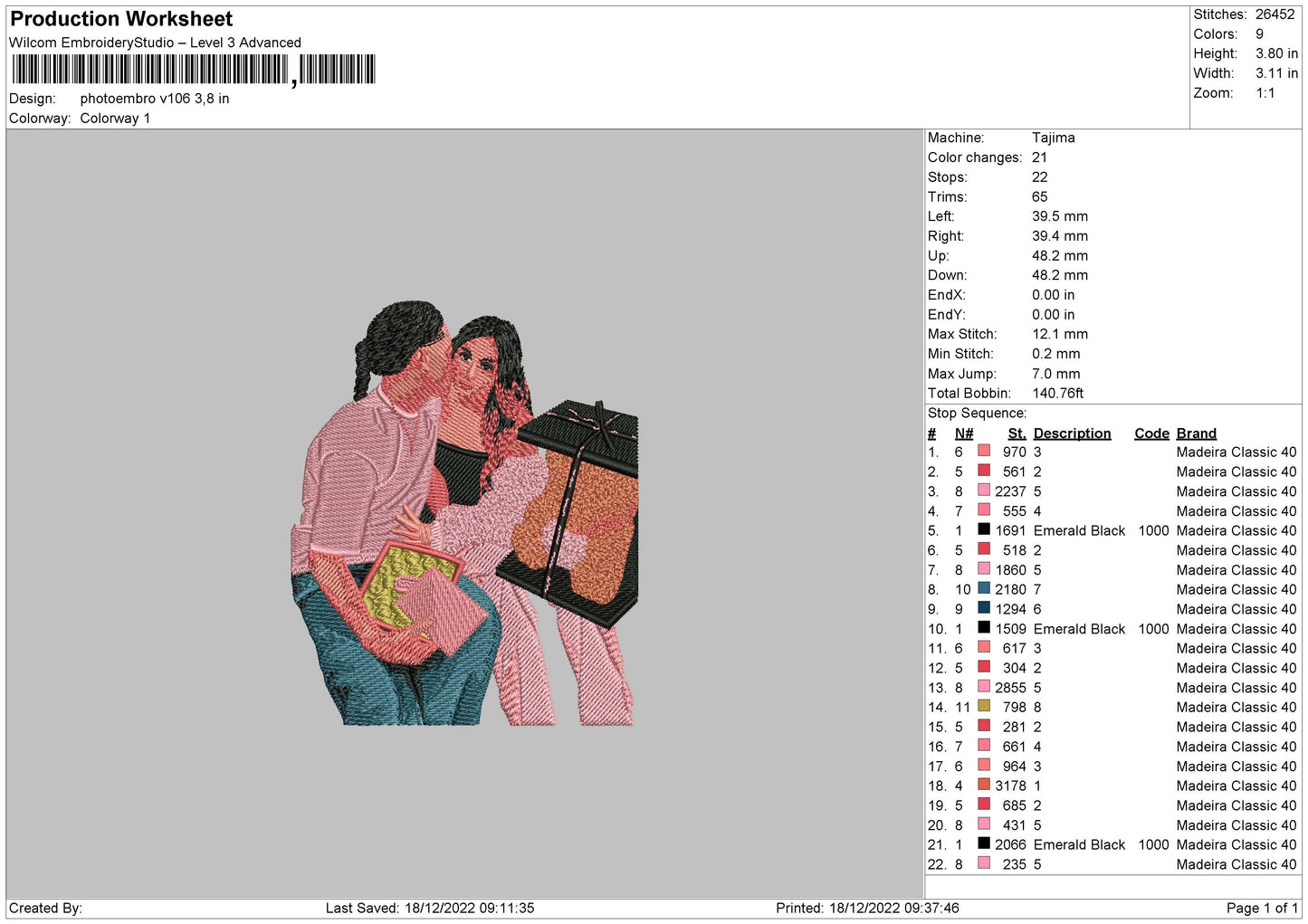Click the Min Stitch value 0.2 mm
Viewport: 1308px width, 924px height.
pos(1056,354)
